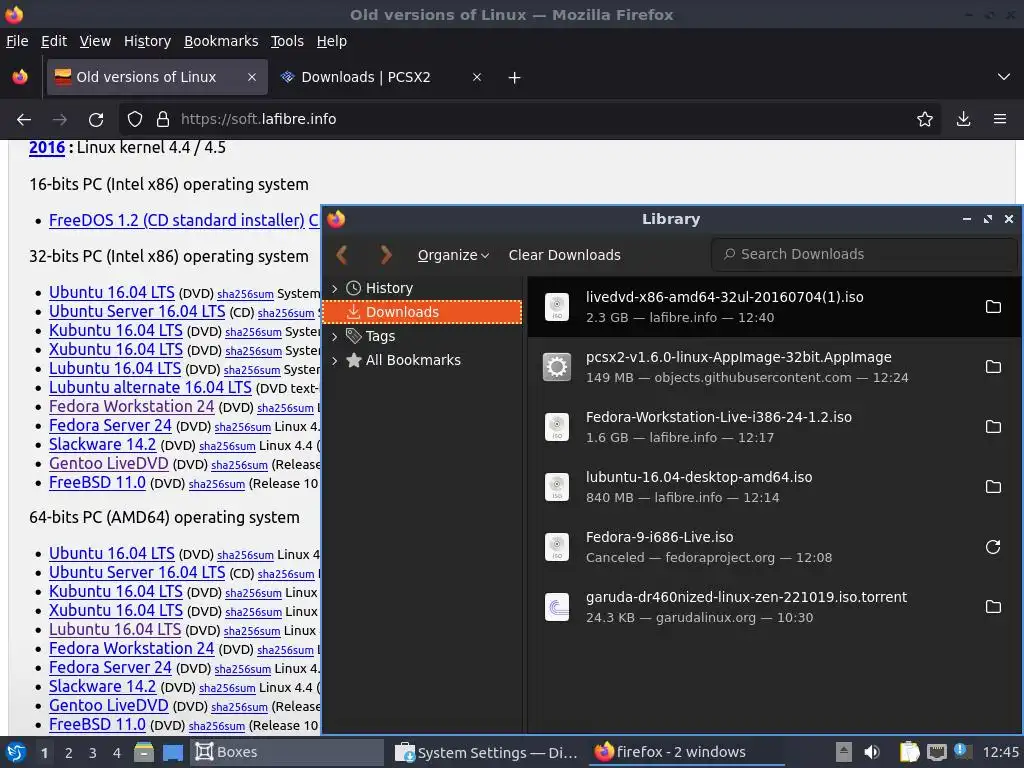Screen dimensions: 1024x768
Task: Retry the canceled Fedora-9-i686-Live.iso download
Action: [993, 547]
